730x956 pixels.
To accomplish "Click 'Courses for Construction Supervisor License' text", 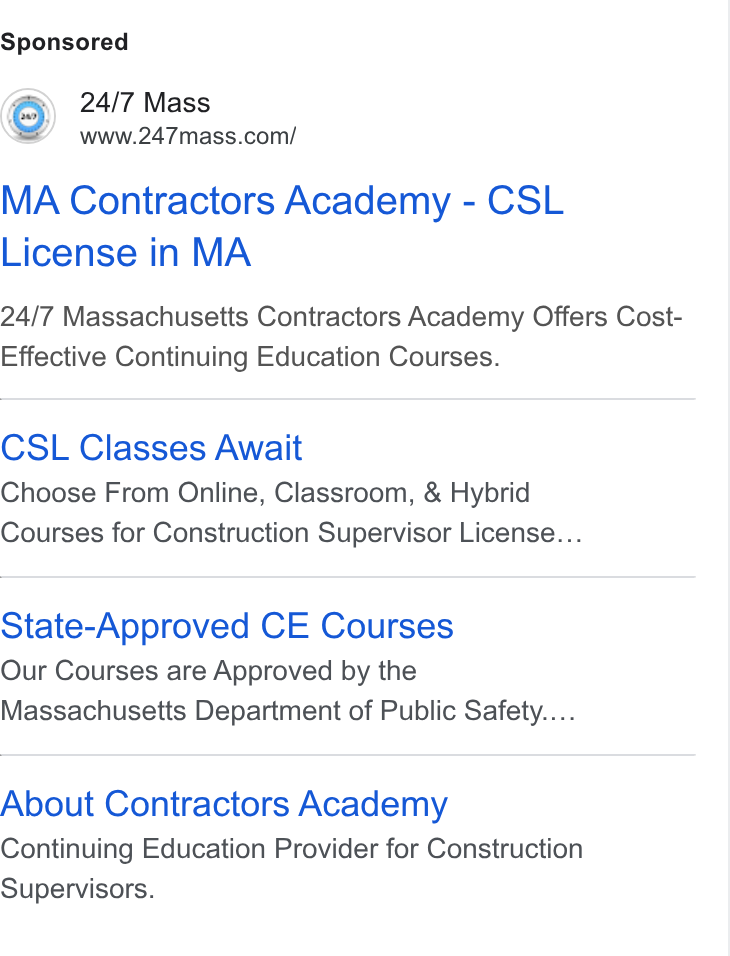I will (x=277, y=533).
